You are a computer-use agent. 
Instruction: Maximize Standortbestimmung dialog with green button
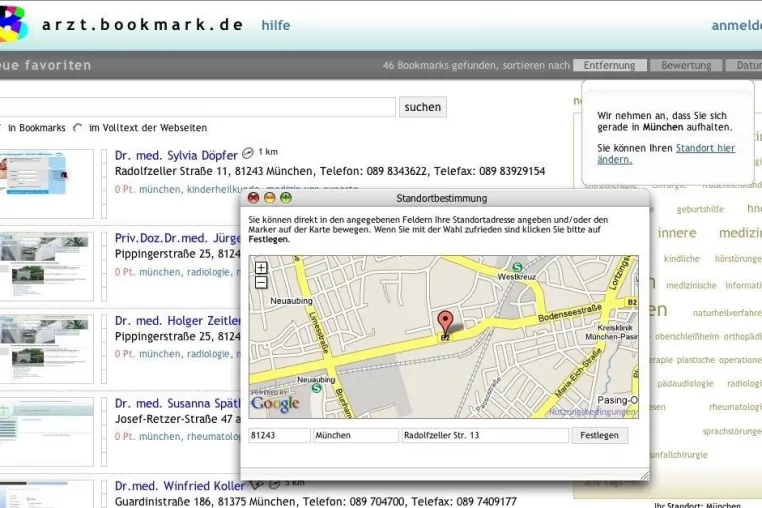click(x=286, y=198)
